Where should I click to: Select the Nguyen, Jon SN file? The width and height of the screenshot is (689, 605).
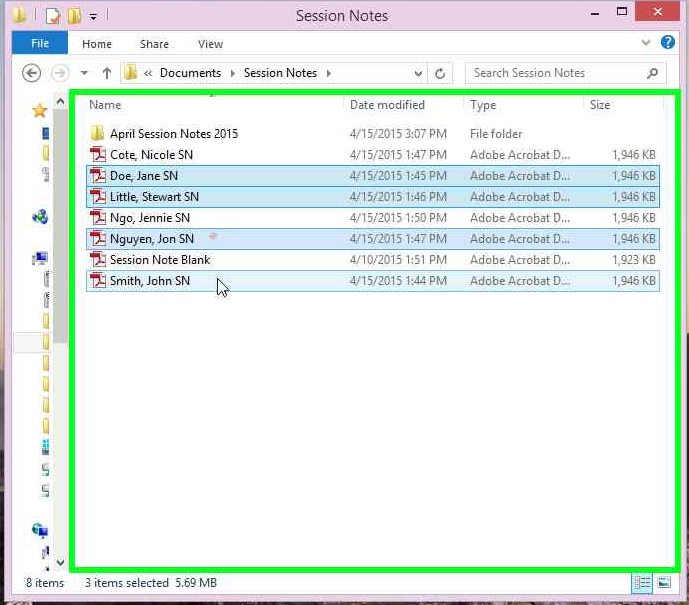pos(373,239)
